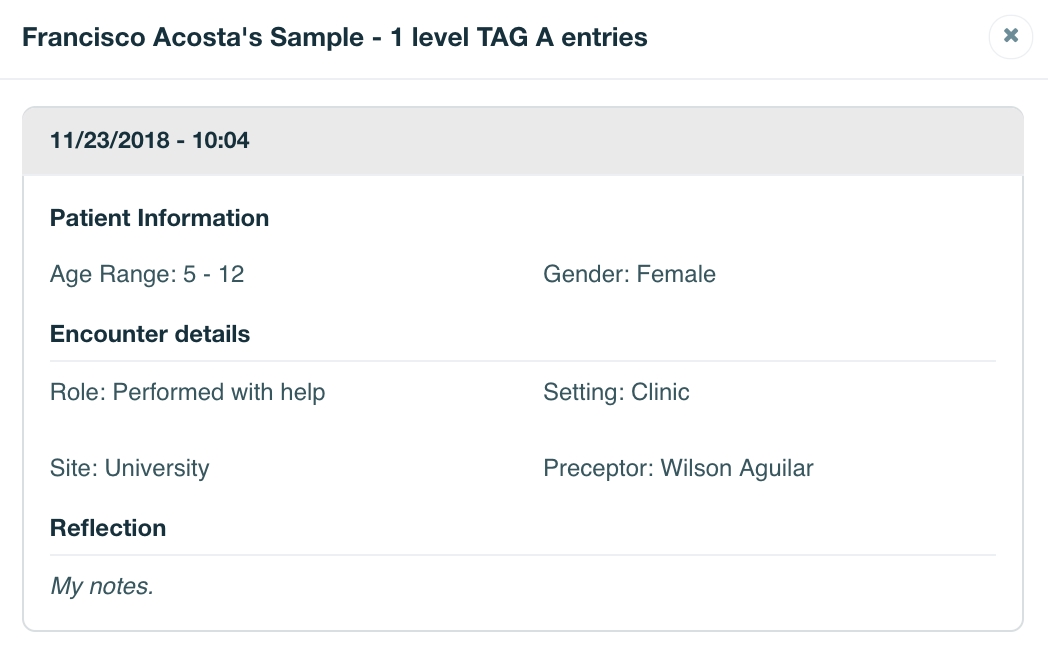Click the Site label
Screen dimensions: 1048x648
point(73,468)
